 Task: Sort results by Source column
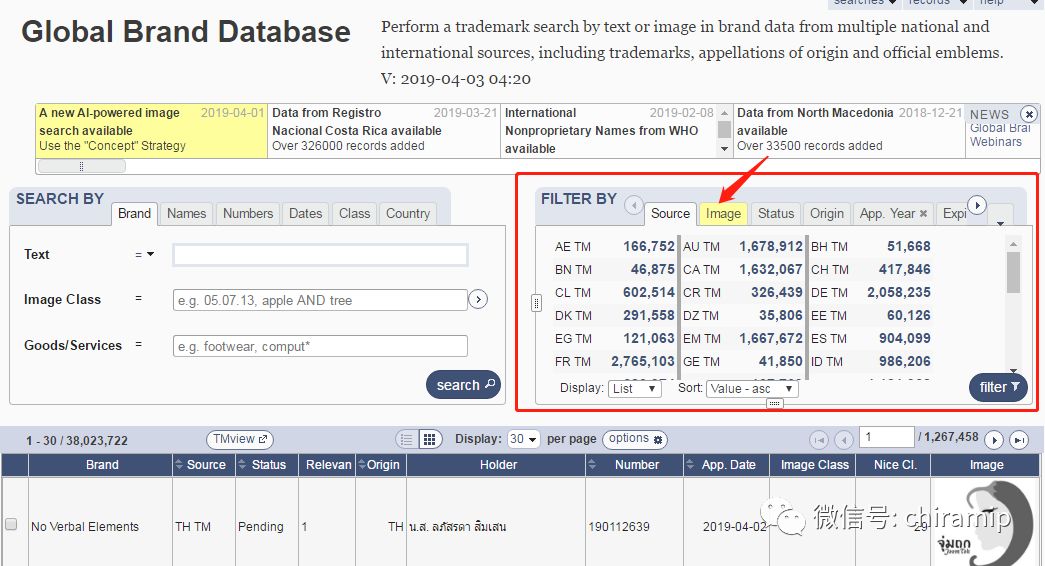(205, 465)
